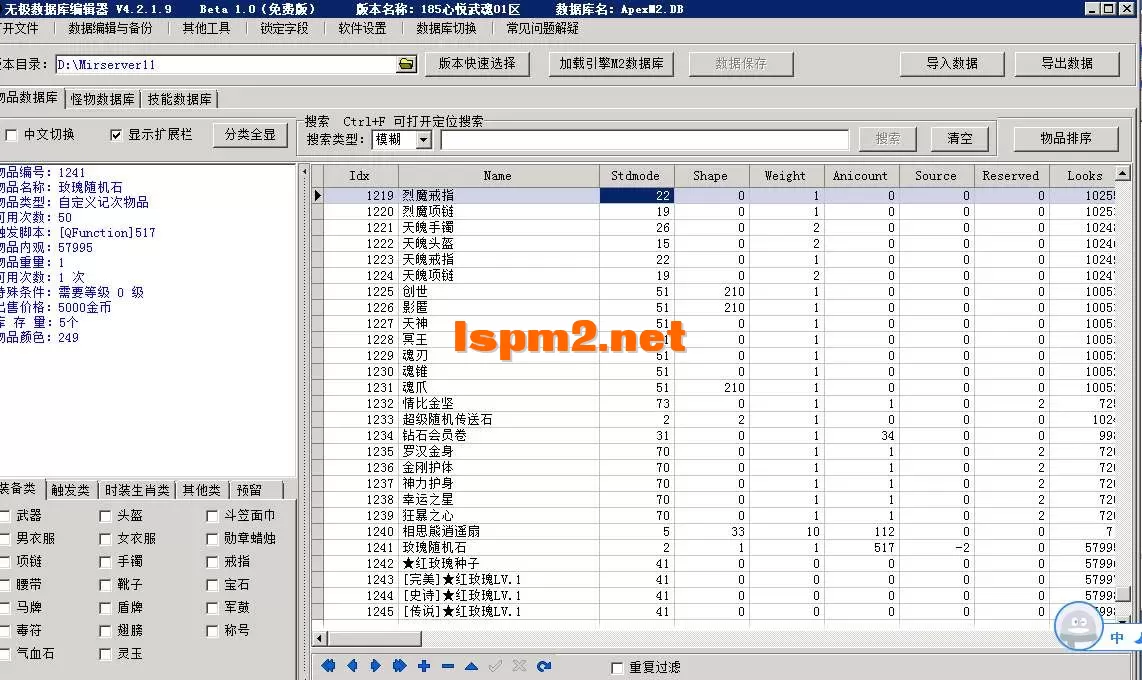Check the 斗笠面巾 category checkbox

(212, 515)
